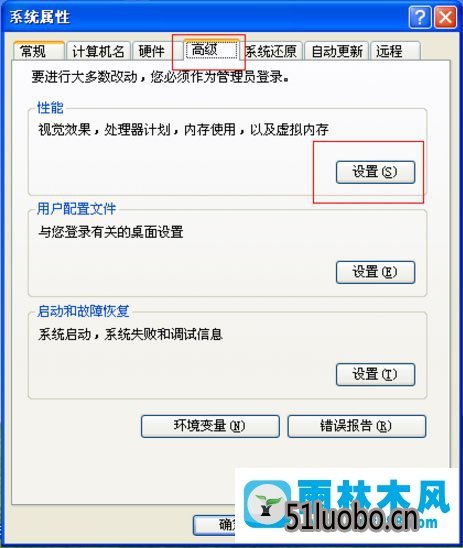Switch to the 远程 tab
Image resolution: width=463 pixels, height=548 pixels.
395,51
